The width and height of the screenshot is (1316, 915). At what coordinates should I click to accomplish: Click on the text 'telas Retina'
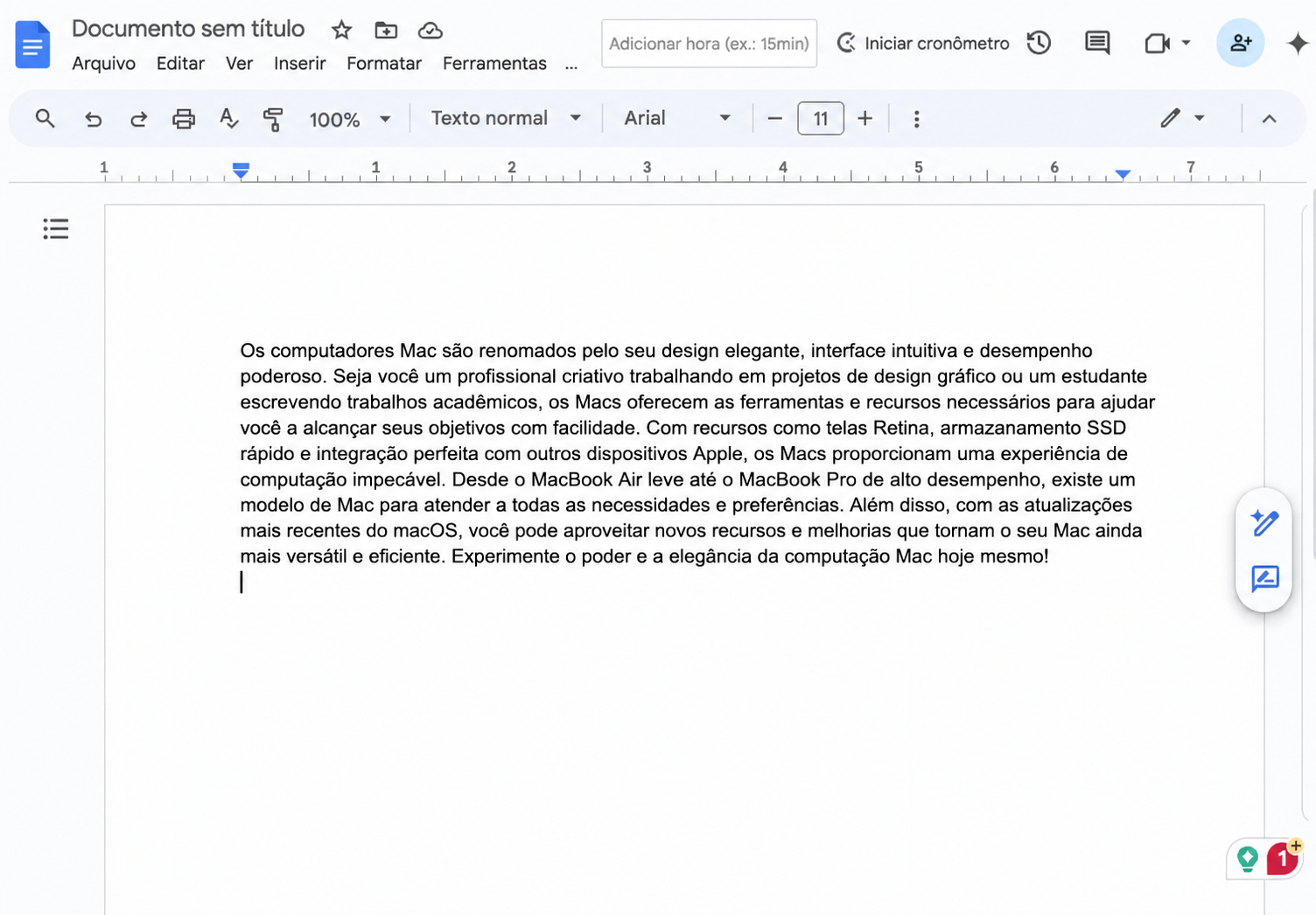pyautogui.click(x=878, y=428)
